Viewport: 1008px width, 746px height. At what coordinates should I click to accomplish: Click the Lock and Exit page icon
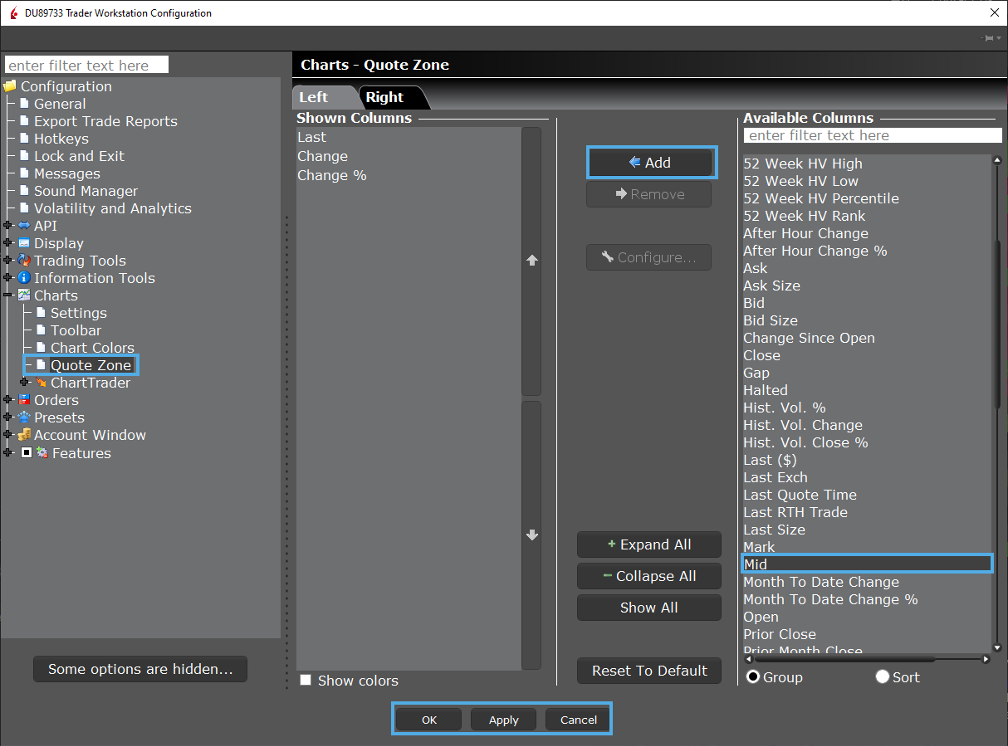pos(24,156)
